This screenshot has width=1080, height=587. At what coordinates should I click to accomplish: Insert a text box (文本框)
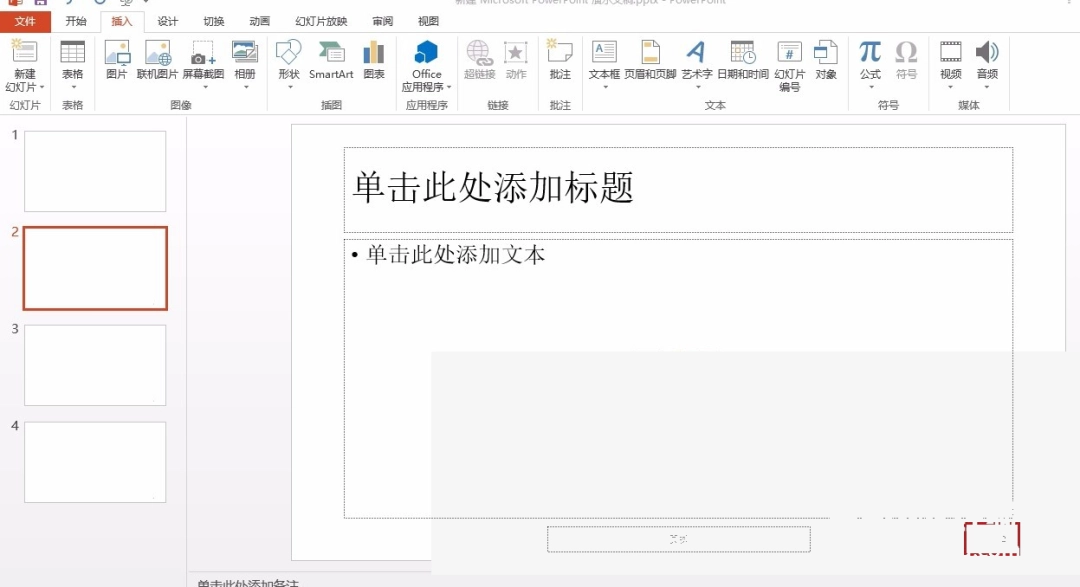[x=604, y=52]
